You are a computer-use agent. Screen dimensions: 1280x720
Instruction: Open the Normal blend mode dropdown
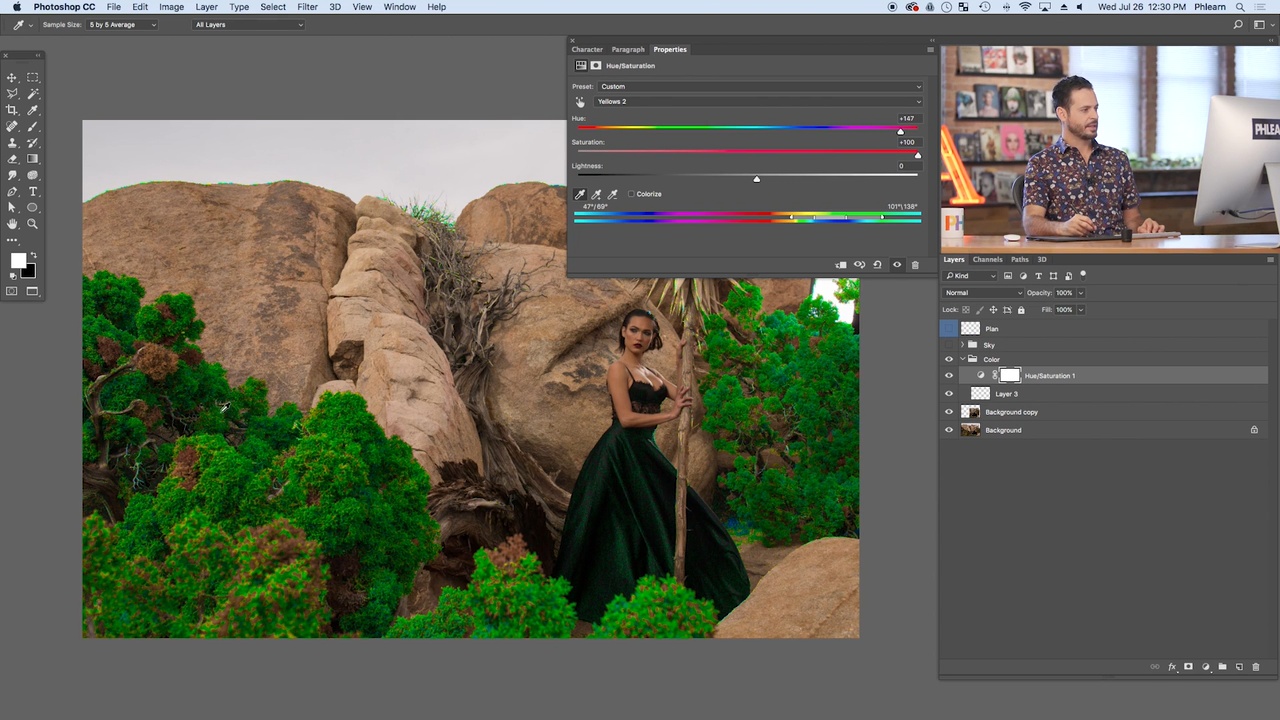tap(984, 293)
